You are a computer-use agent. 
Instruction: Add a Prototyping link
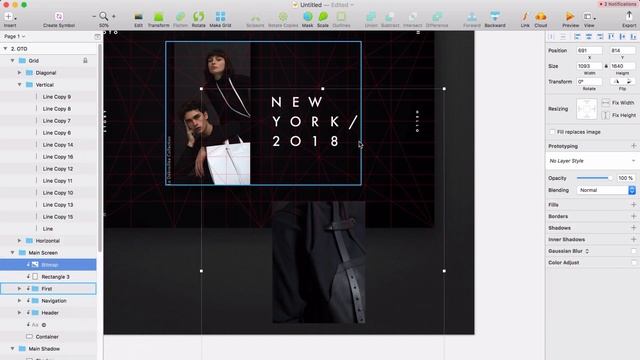[x=633, y=146]
